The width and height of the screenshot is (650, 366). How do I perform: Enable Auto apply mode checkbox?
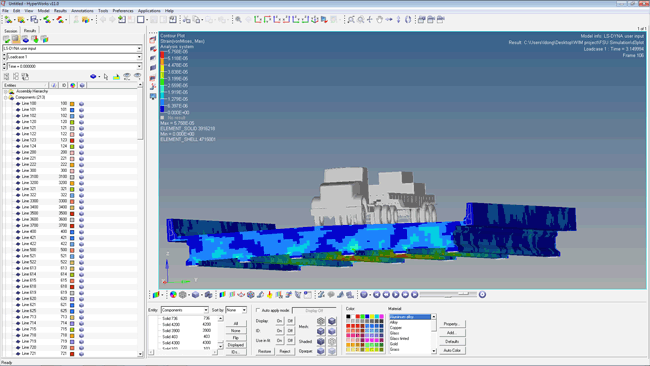[258, 310]
